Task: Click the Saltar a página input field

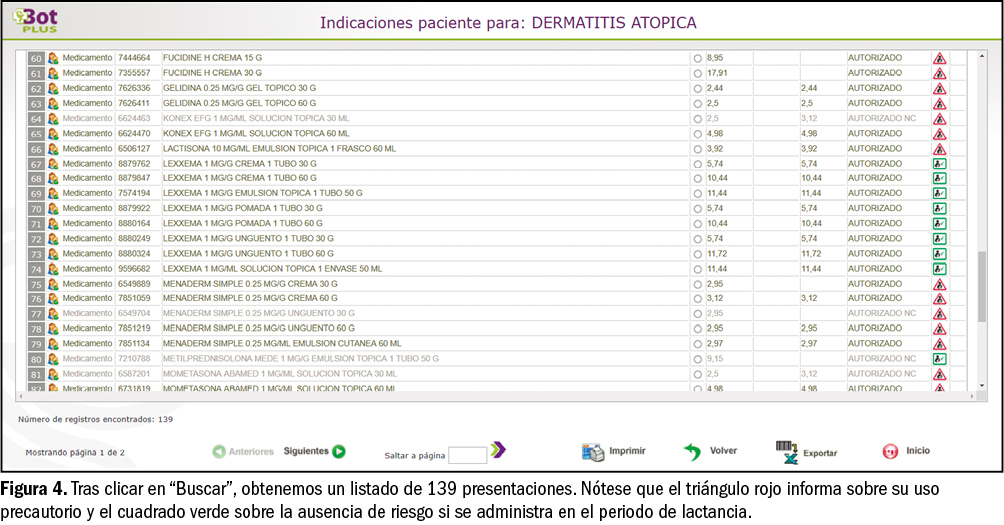Action: click(467, 455)
